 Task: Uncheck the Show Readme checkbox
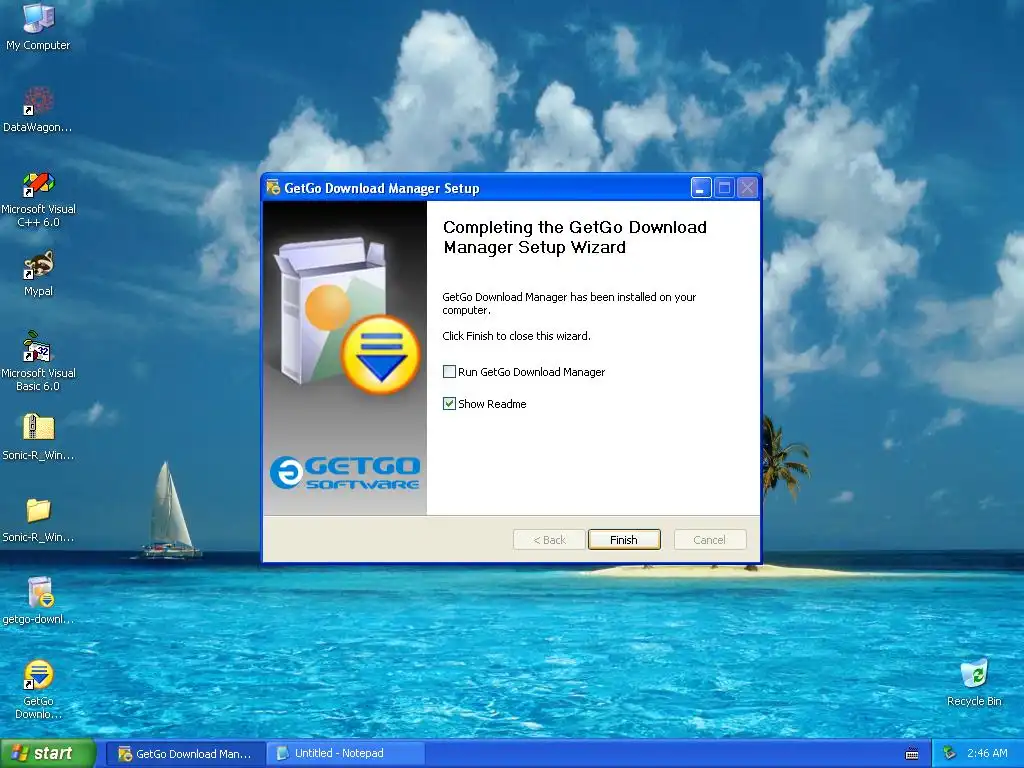[449, 404]
